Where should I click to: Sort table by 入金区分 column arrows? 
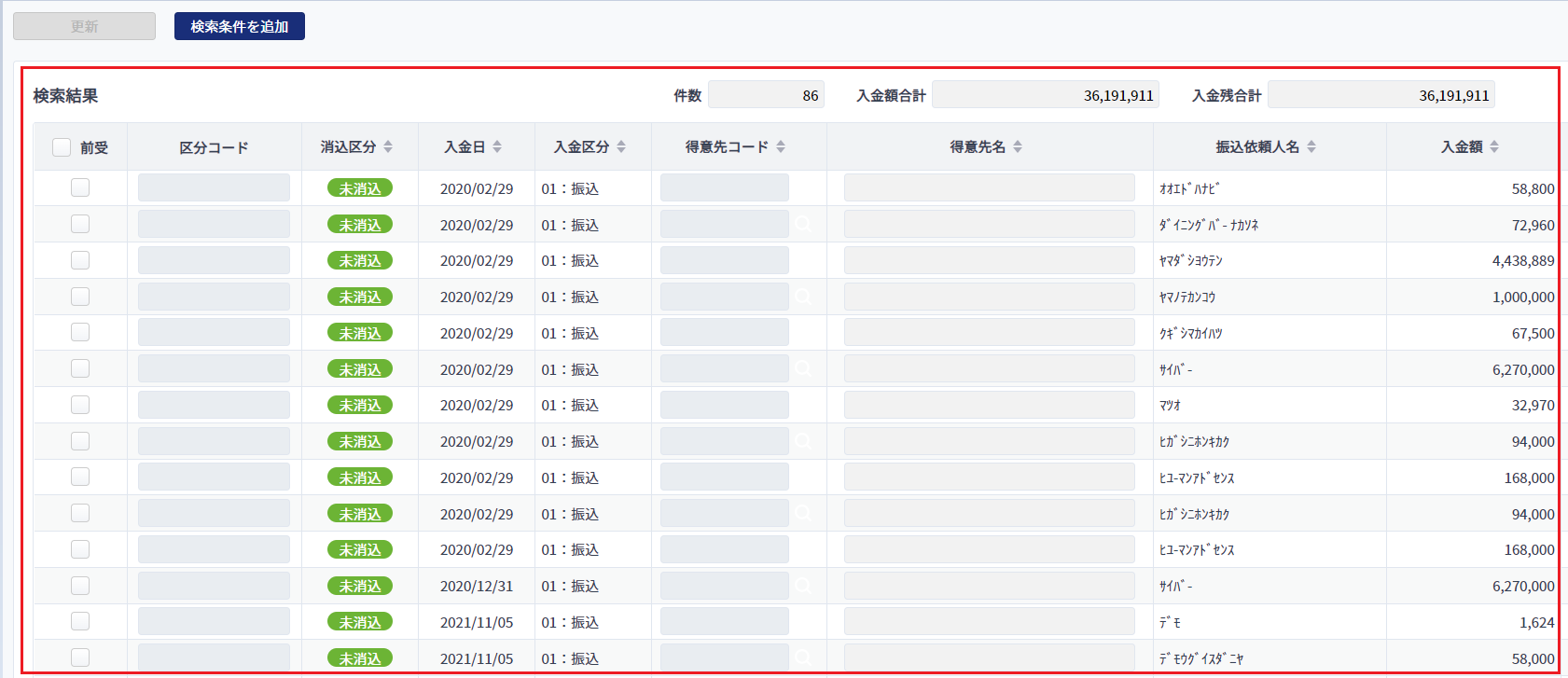pos(621,146)
